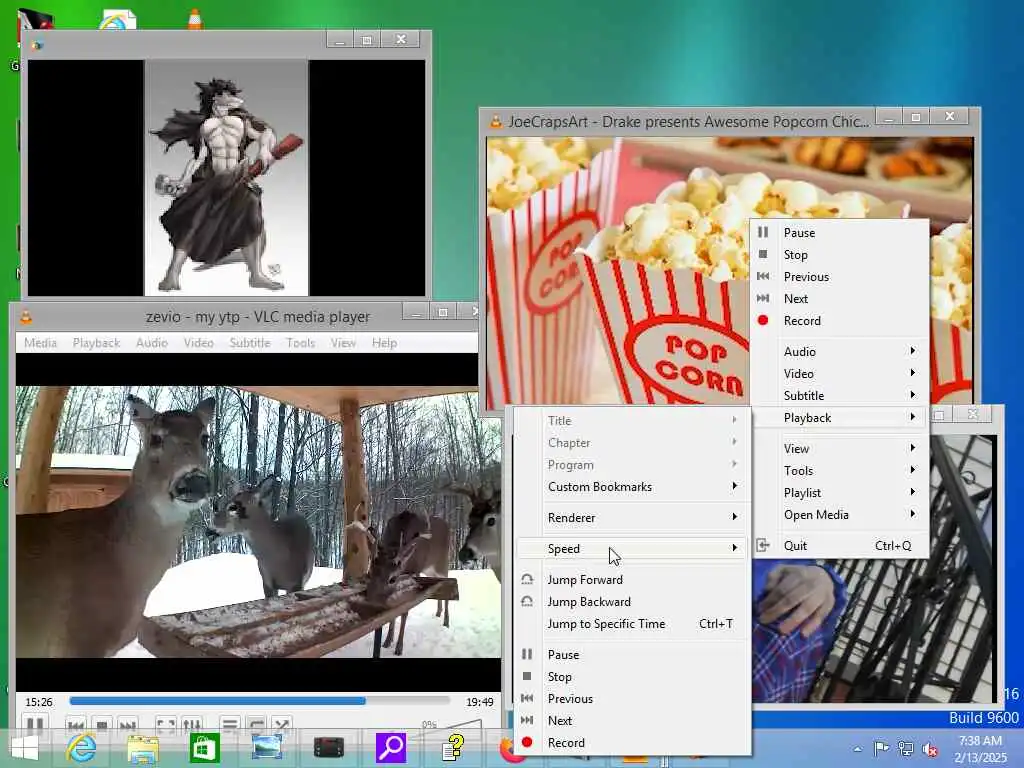This screenshot has height=768, width=1024.
Task: Expand the Open Media submenu
Action: 840,515
